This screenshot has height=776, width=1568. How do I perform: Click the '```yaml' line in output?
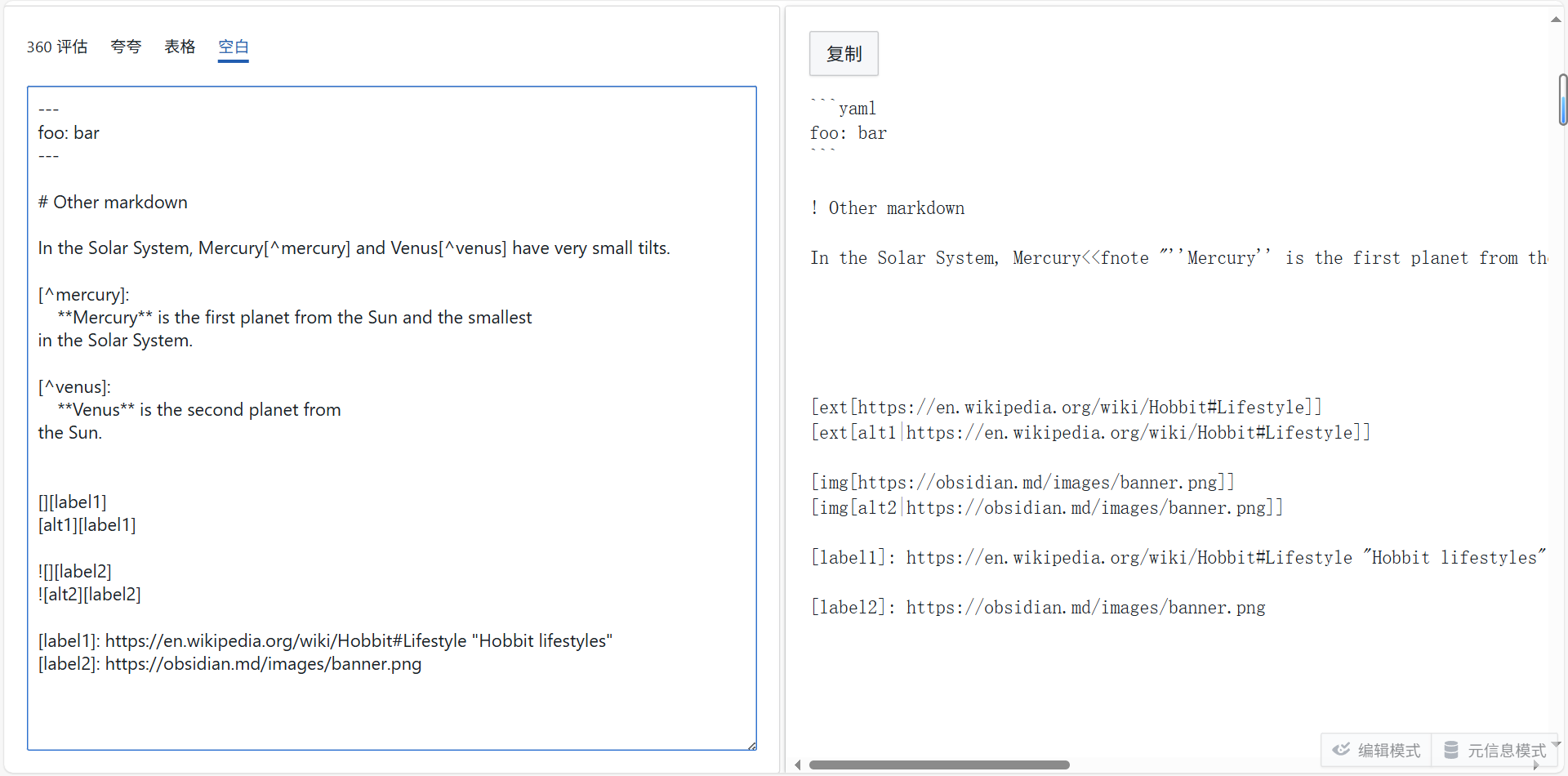[x=843, y=108]
